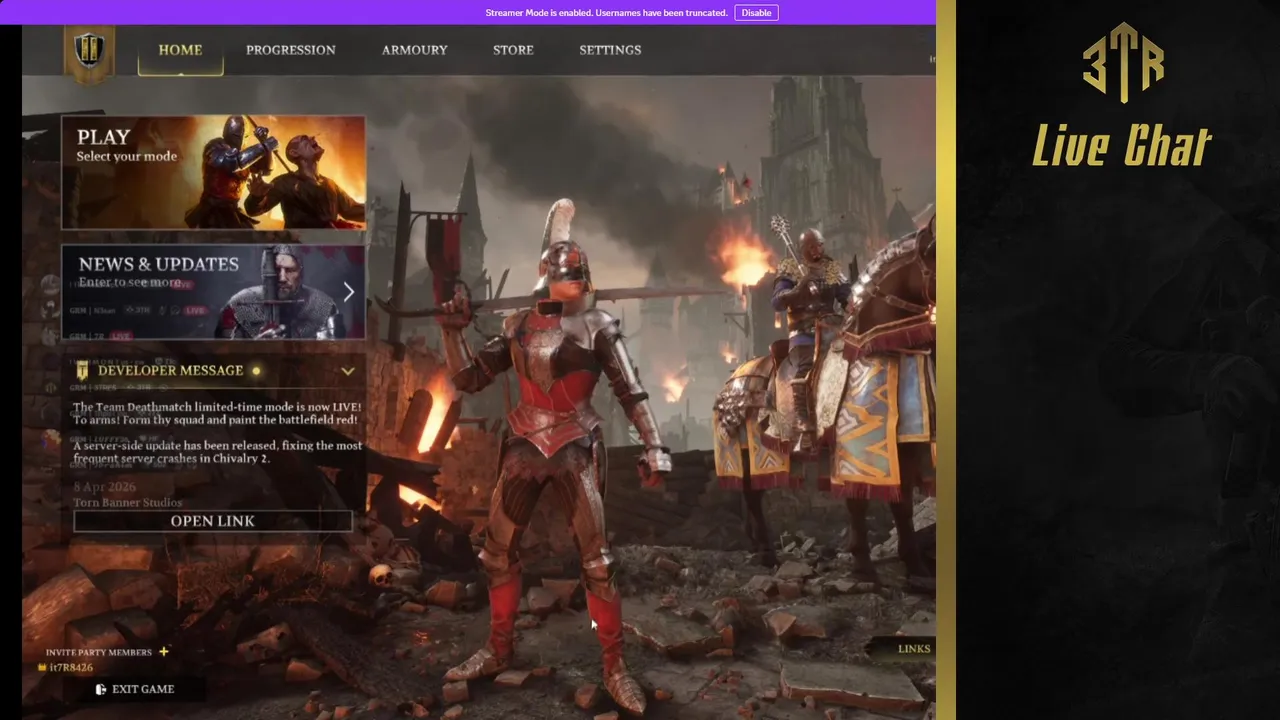Advance news with the right arrow

(x=348, y=292)
